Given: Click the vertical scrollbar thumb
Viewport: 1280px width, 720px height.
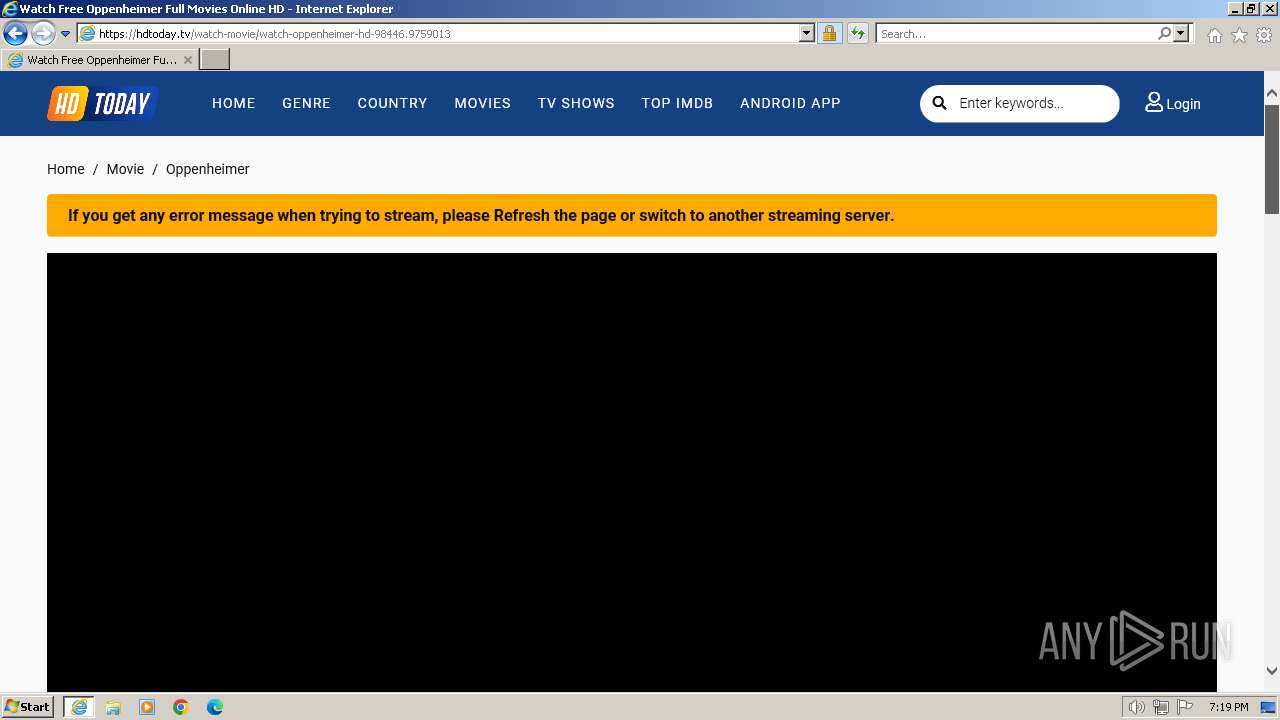Looking at the screenshot, I should 1272,158.
